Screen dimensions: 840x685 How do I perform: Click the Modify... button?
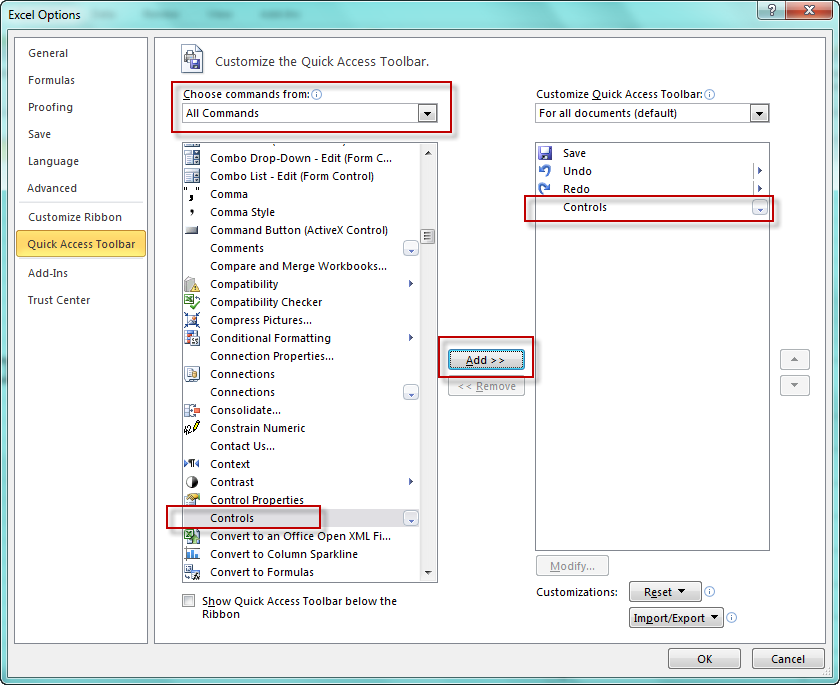pyautogui.click(x=572, y=566)
